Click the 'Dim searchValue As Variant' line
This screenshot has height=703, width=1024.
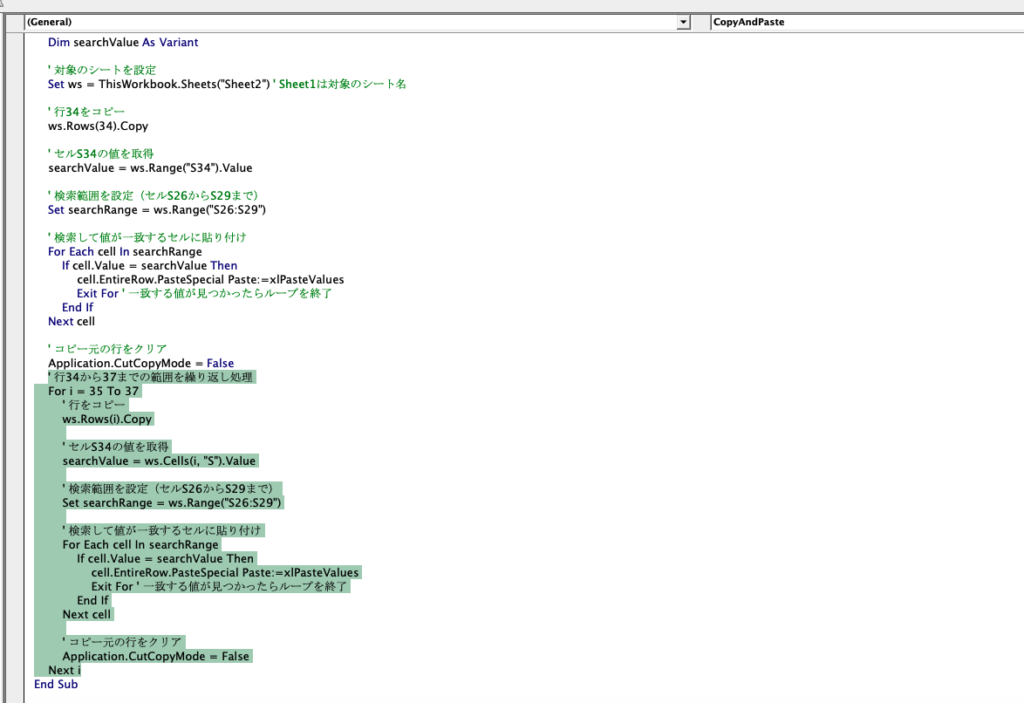click(123, 43)
